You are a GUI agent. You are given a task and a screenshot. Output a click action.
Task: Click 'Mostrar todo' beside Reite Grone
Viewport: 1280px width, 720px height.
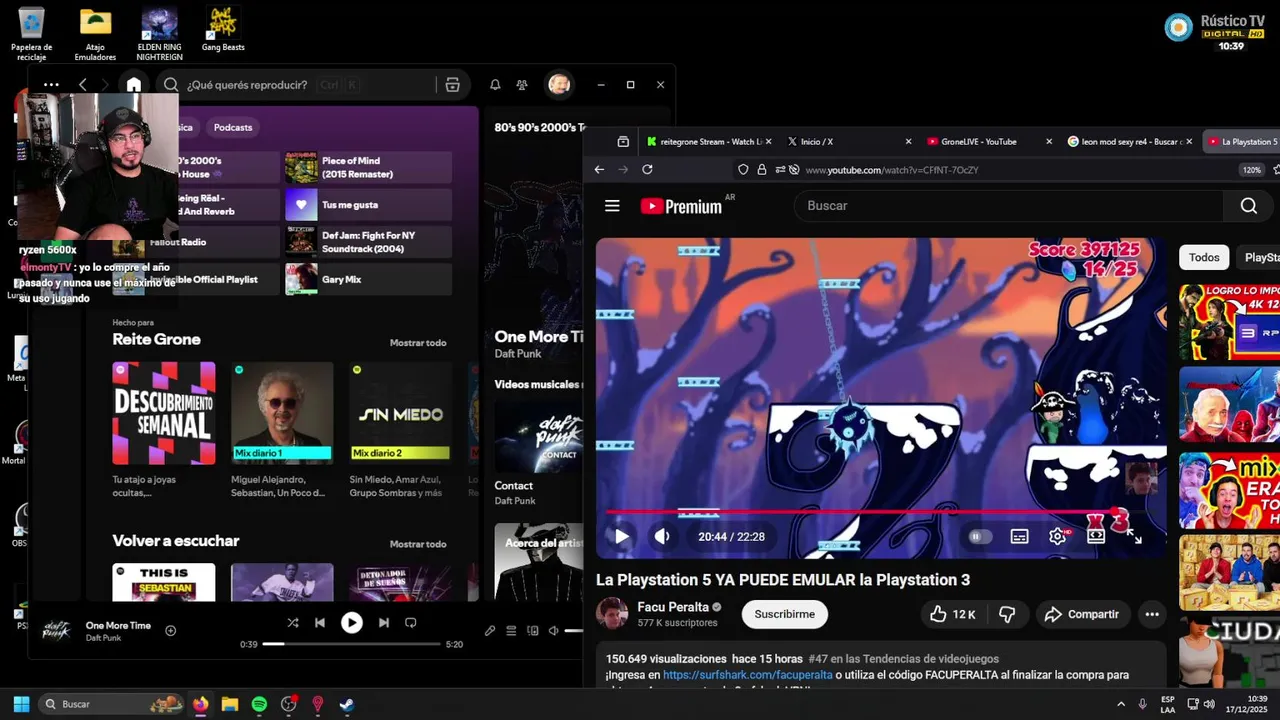coord(418,343)
